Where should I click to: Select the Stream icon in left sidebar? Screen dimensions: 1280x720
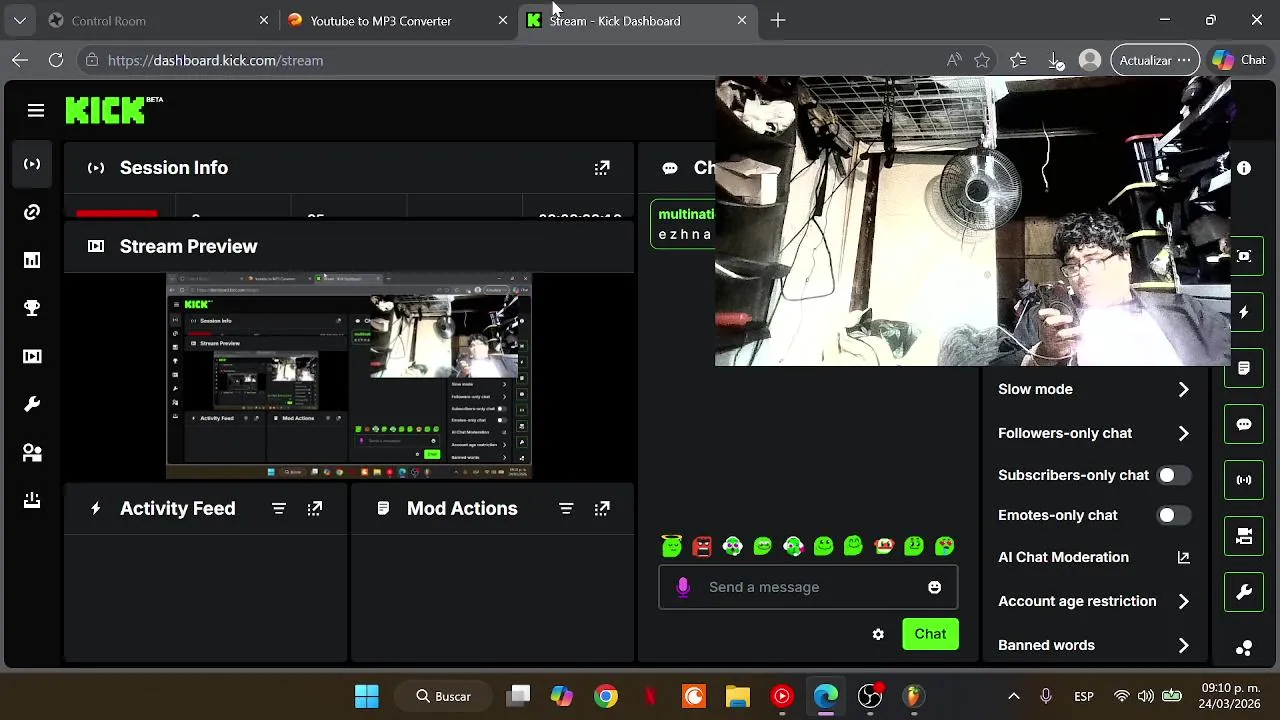[32, 164]
